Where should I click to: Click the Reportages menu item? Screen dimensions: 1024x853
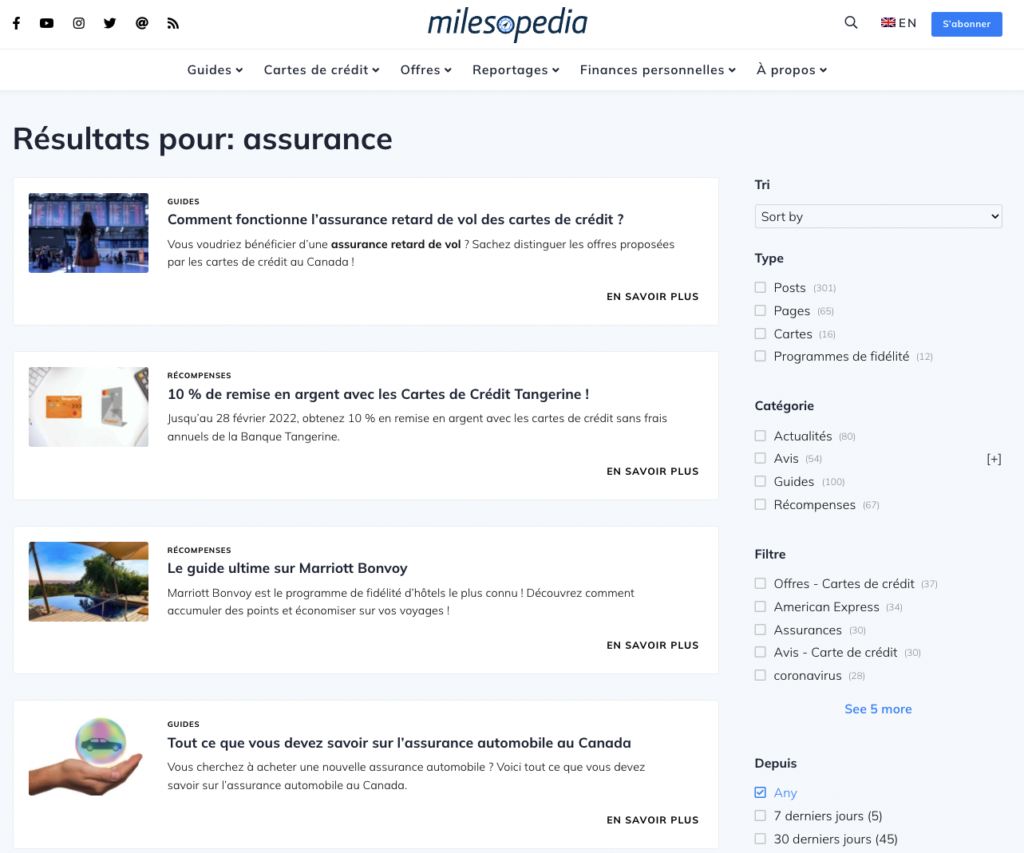515,69
